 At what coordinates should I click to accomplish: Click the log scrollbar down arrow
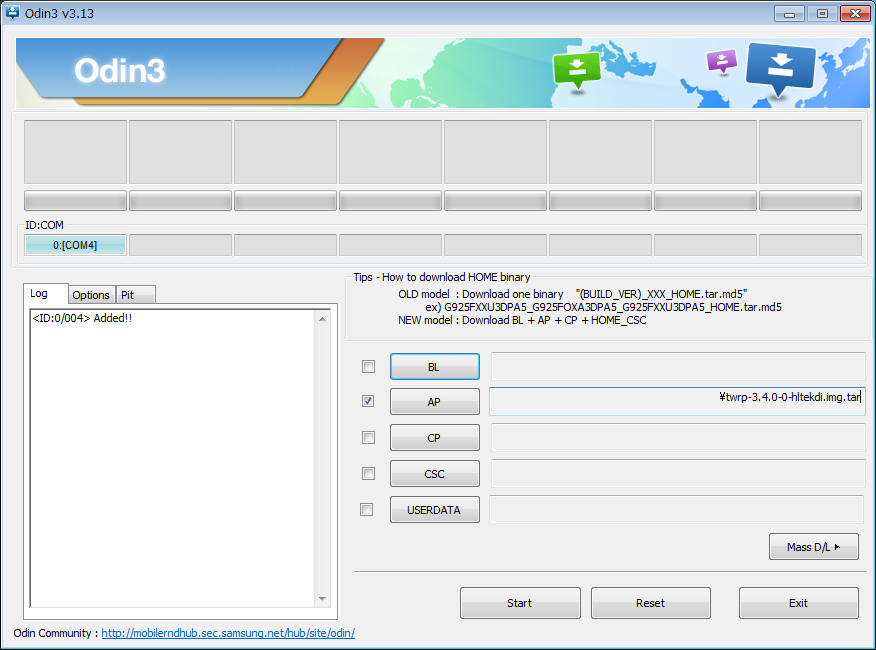(322, 599)
